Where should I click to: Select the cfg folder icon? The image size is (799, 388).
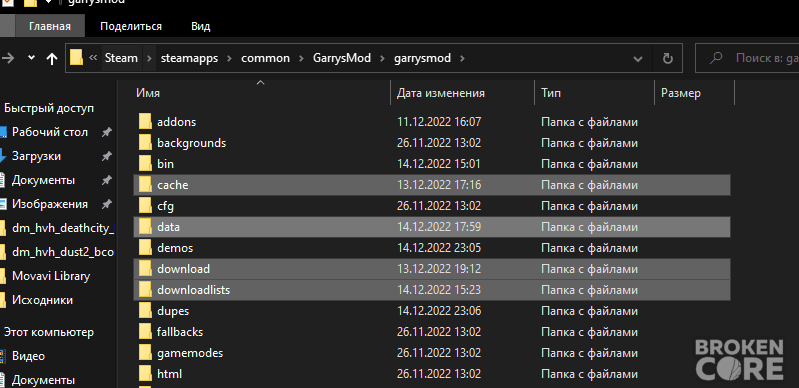pyautogui.click(x=146, y=206)
